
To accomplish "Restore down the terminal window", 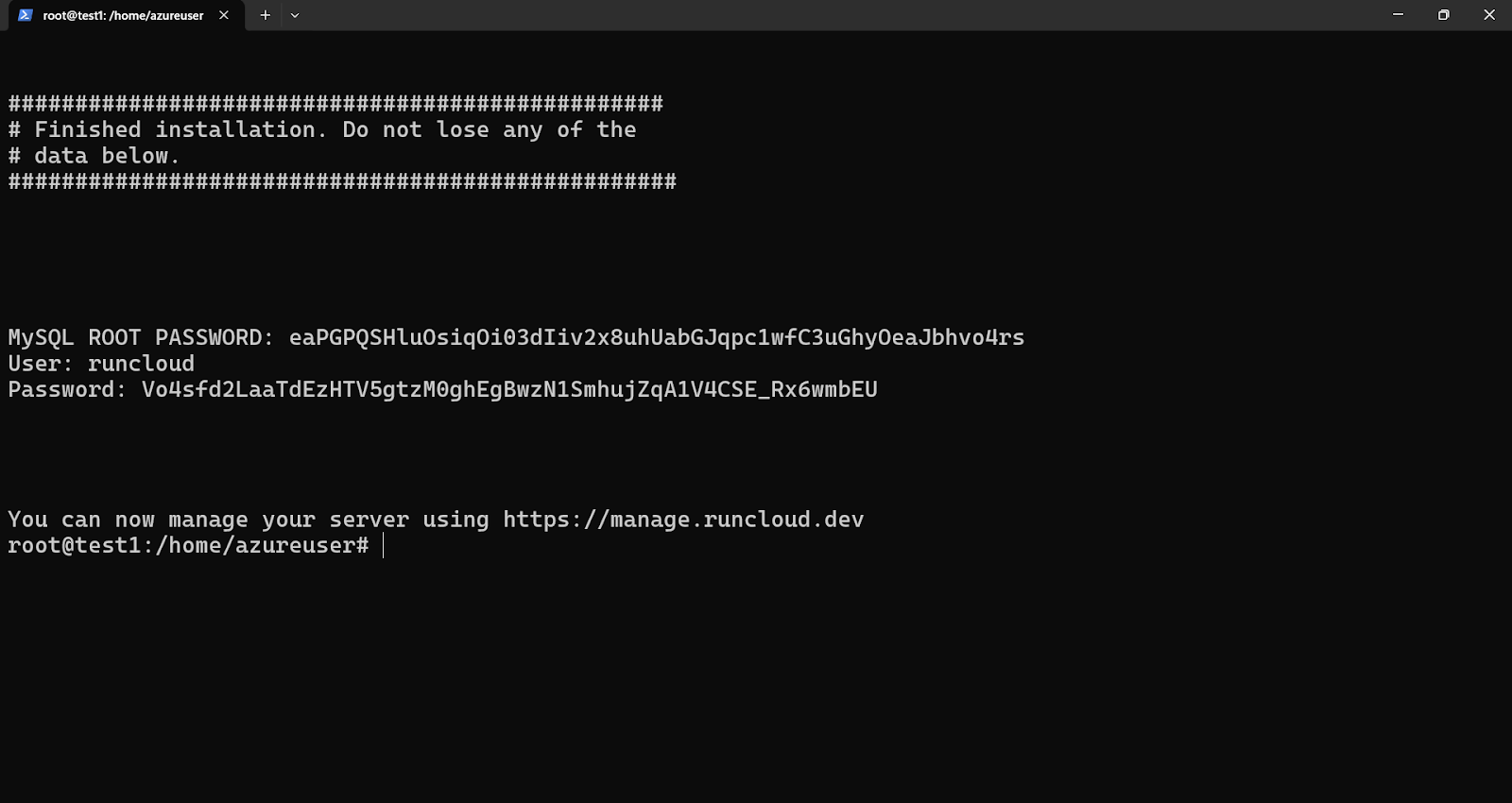I will pyautogui.click(x=1443, y=15).
